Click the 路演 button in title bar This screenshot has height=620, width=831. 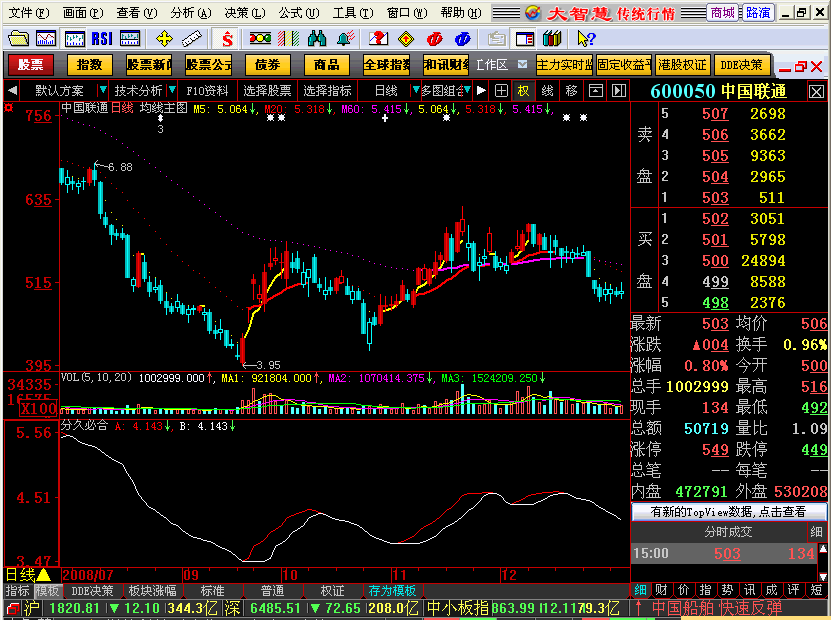coord(758,13)
